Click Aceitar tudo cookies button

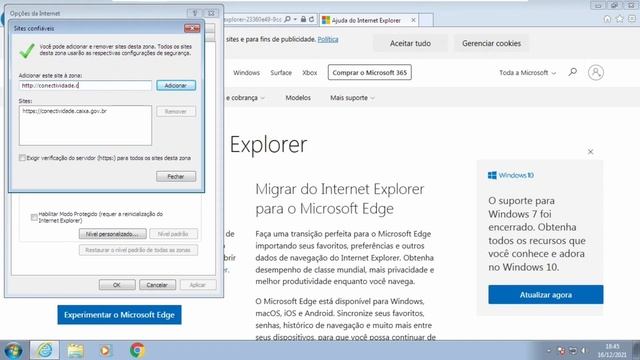coord(410,43)
